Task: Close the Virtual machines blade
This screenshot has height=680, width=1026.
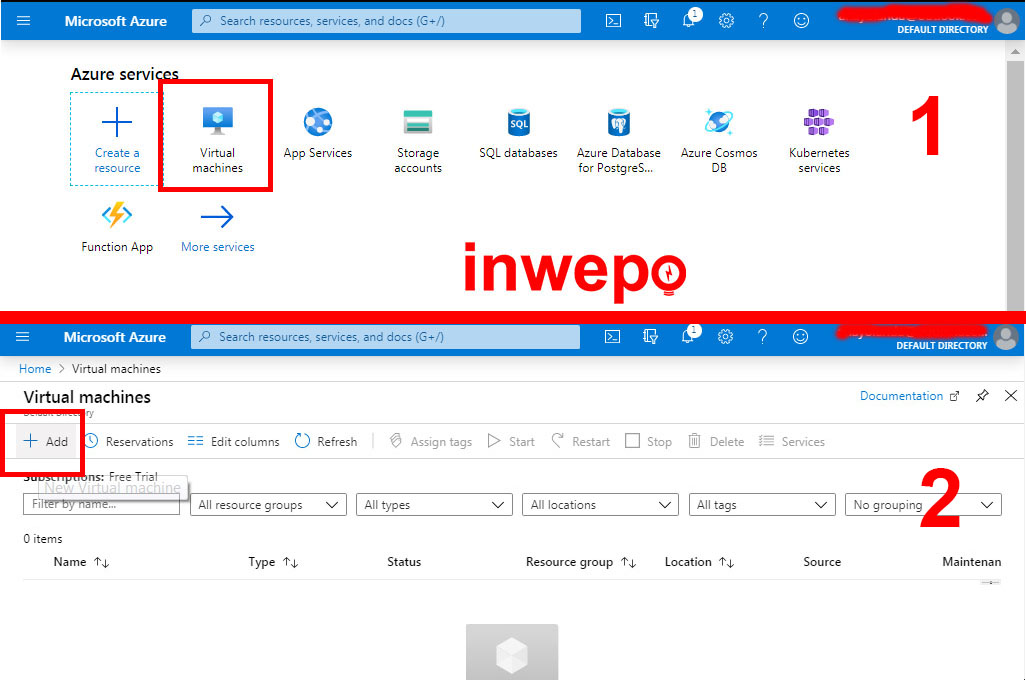Action: coord(1011,396)
